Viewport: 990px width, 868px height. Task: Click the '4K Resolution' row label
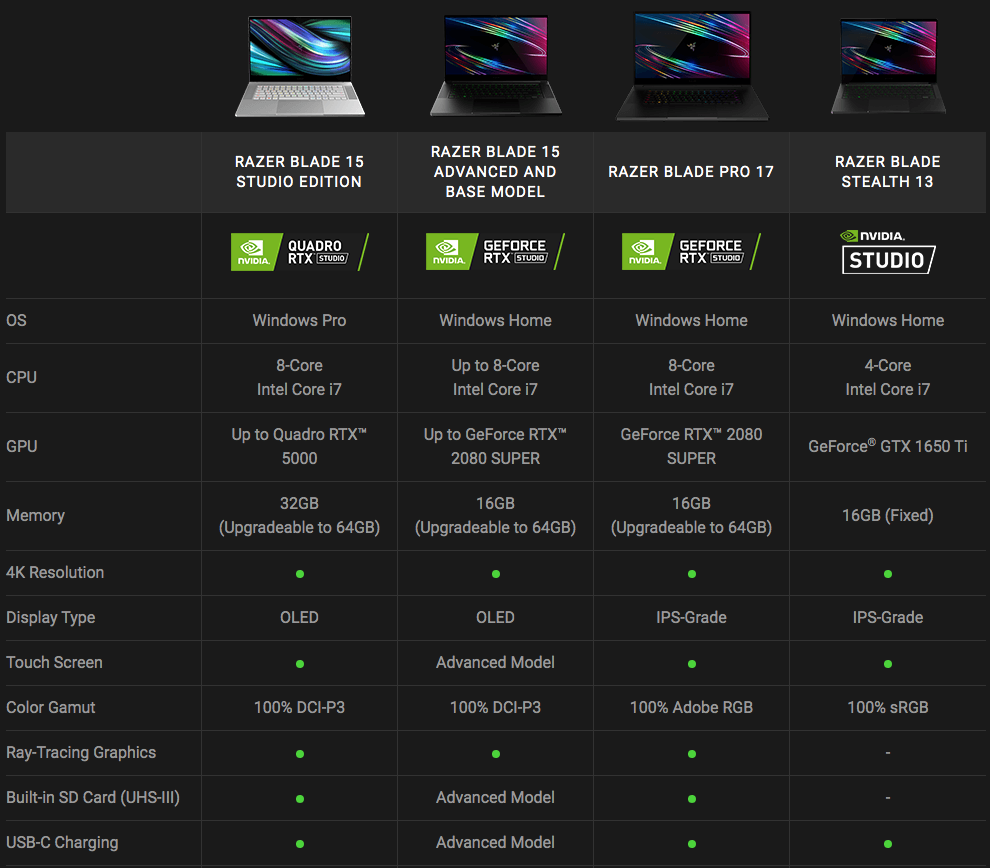tap(55, 573)
